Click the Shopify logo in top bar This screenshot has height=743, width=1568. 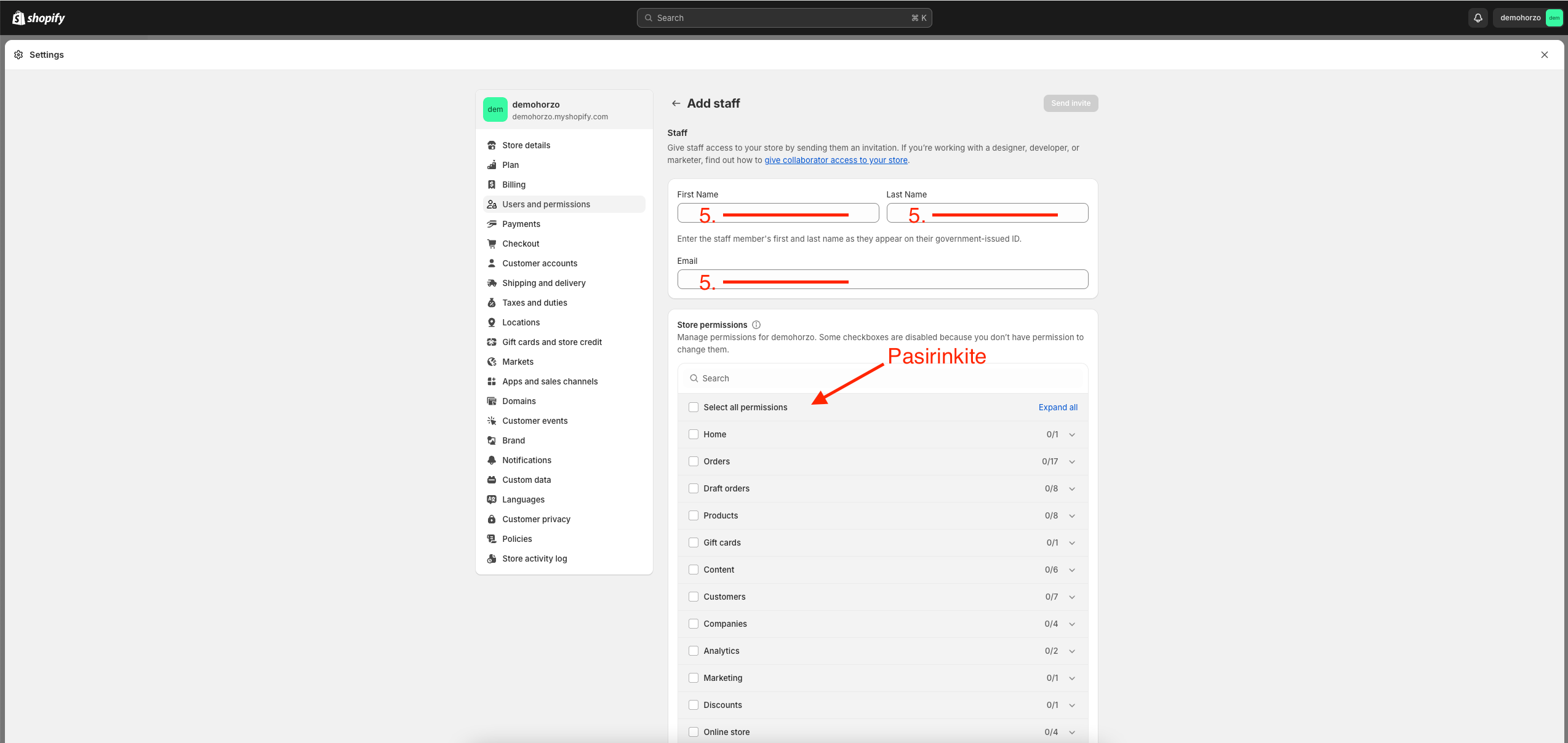click(39, 18)
